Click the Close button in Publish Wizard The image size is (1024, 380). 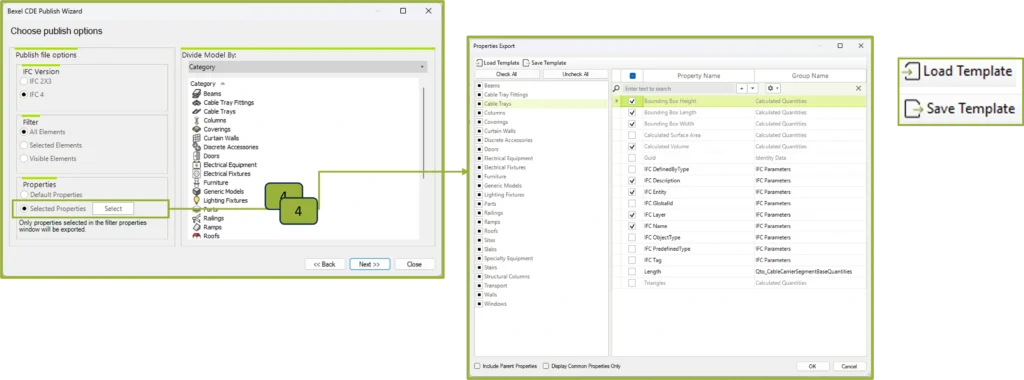coord(414,264)
